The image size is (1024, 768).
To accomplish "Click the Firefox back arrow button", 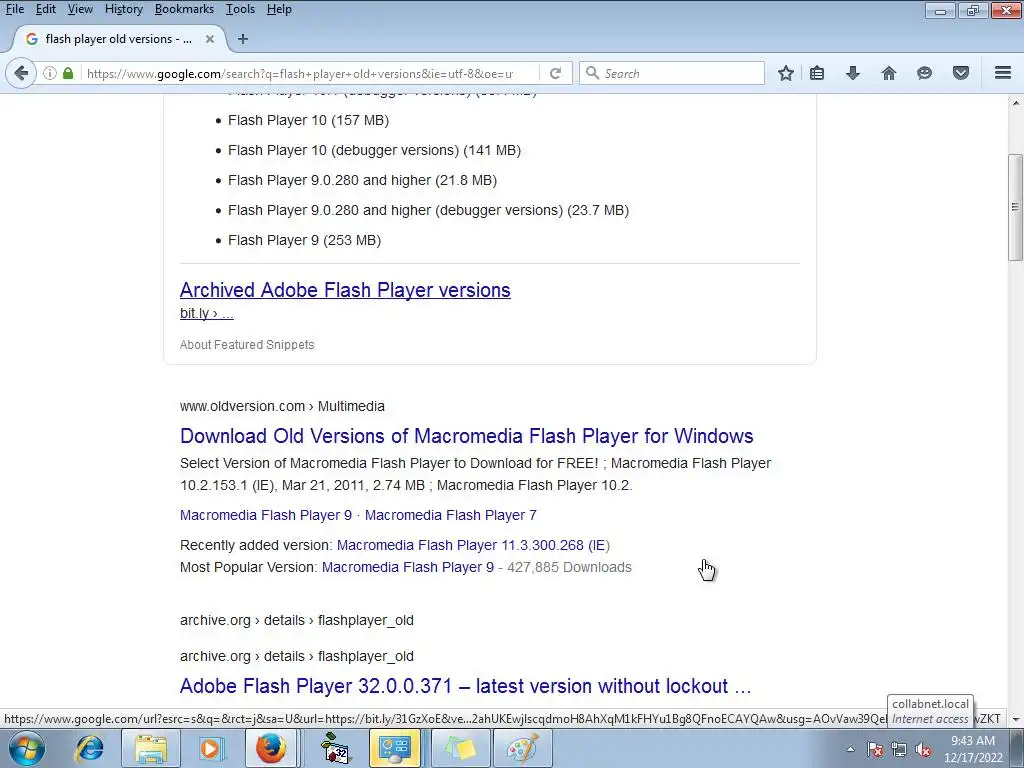I will [21, 73].
